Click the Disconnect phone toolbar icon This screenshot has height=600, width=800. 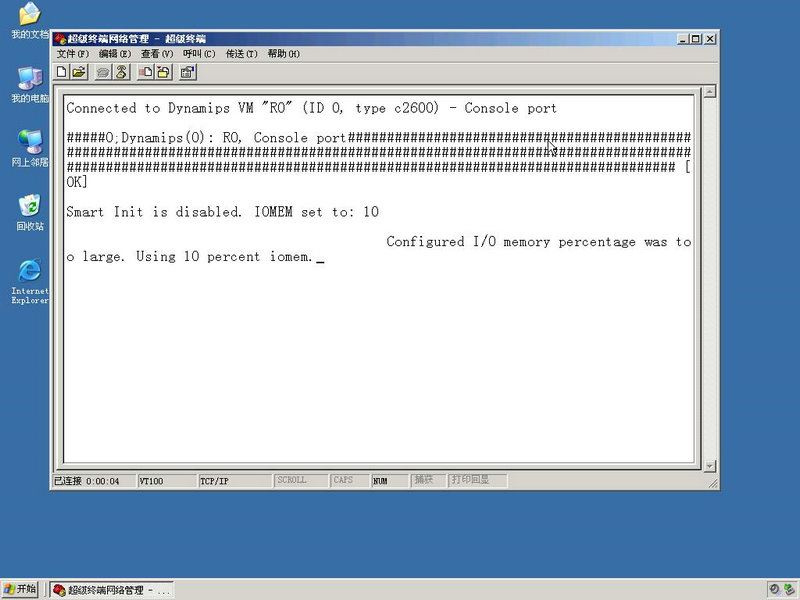pos(121,72)
